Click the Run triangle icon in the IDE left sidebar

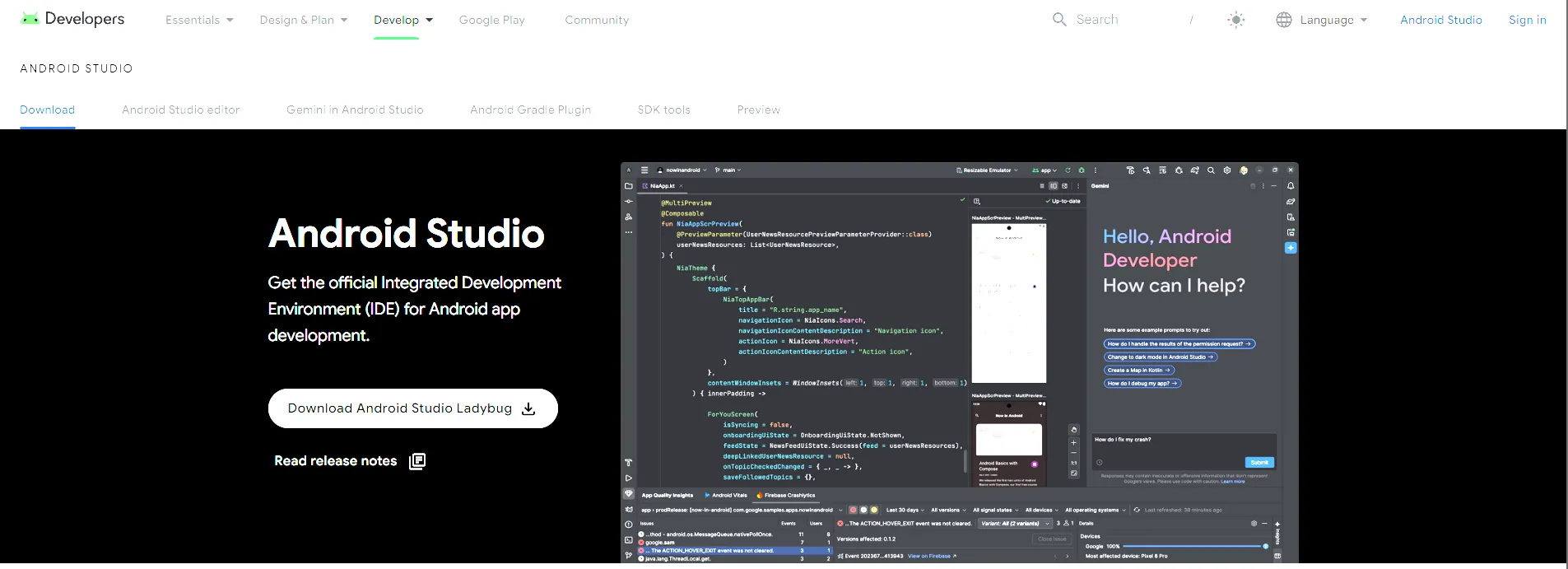[x=629, y=478]
